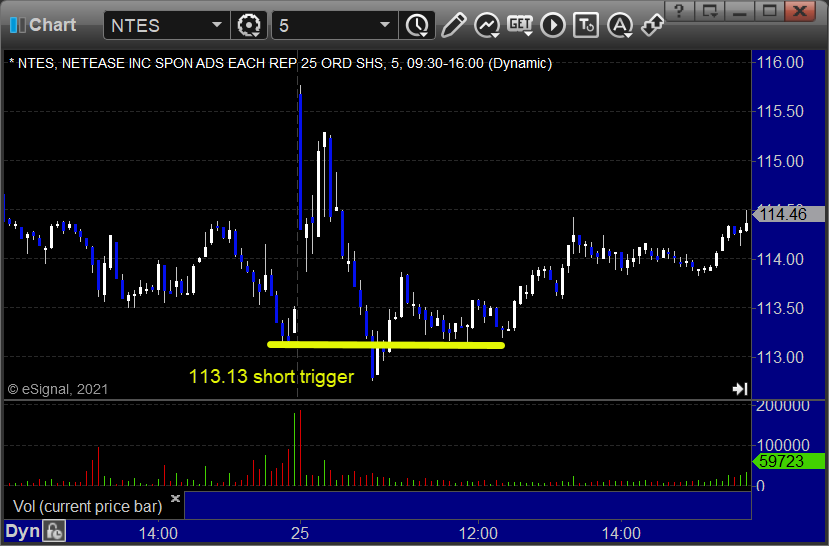Screen dimensions: 829x546
Task: Open the time template clock icon
Action: (x=417, y=25)
